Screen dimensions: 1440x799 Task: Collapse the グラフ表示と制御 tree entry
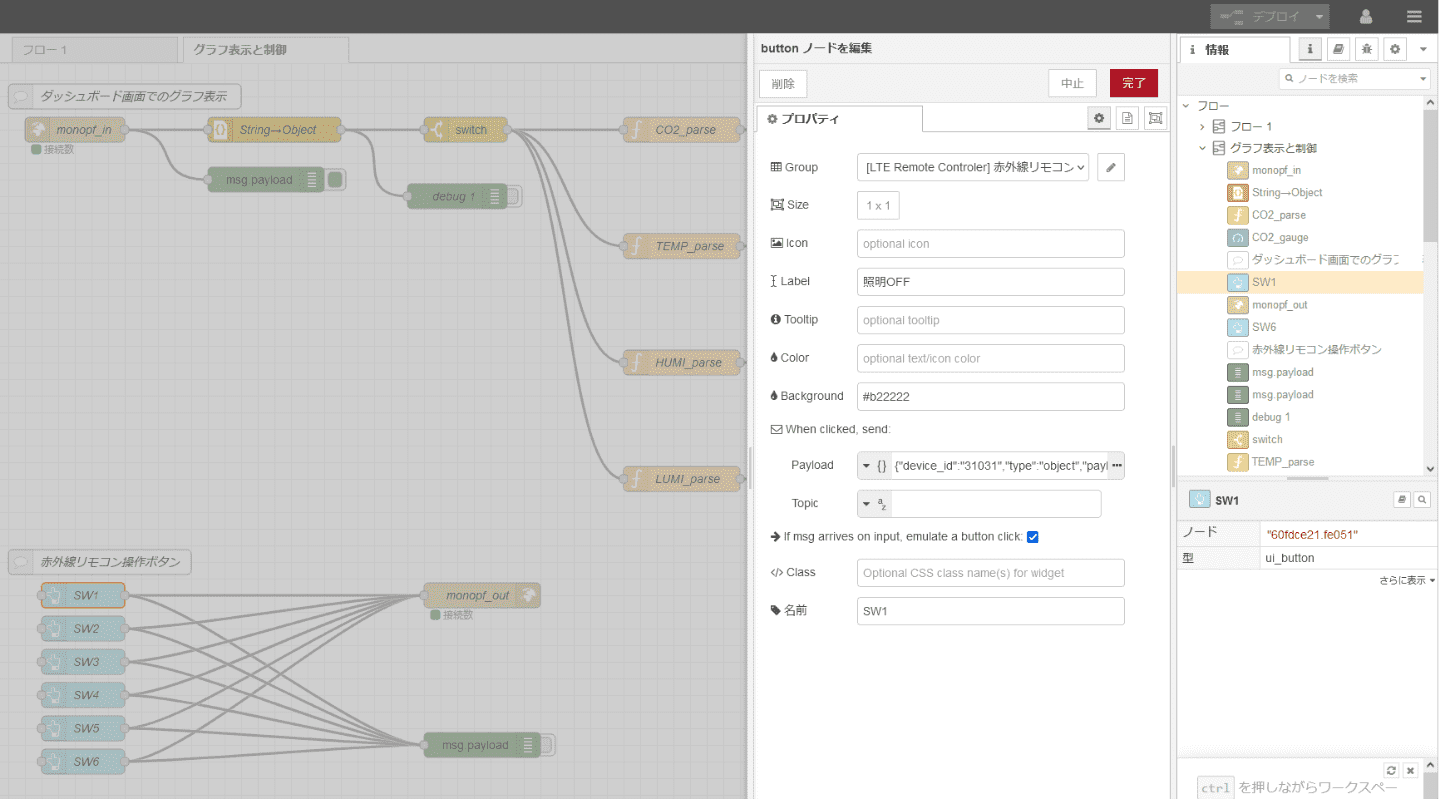pos(1203,148)
